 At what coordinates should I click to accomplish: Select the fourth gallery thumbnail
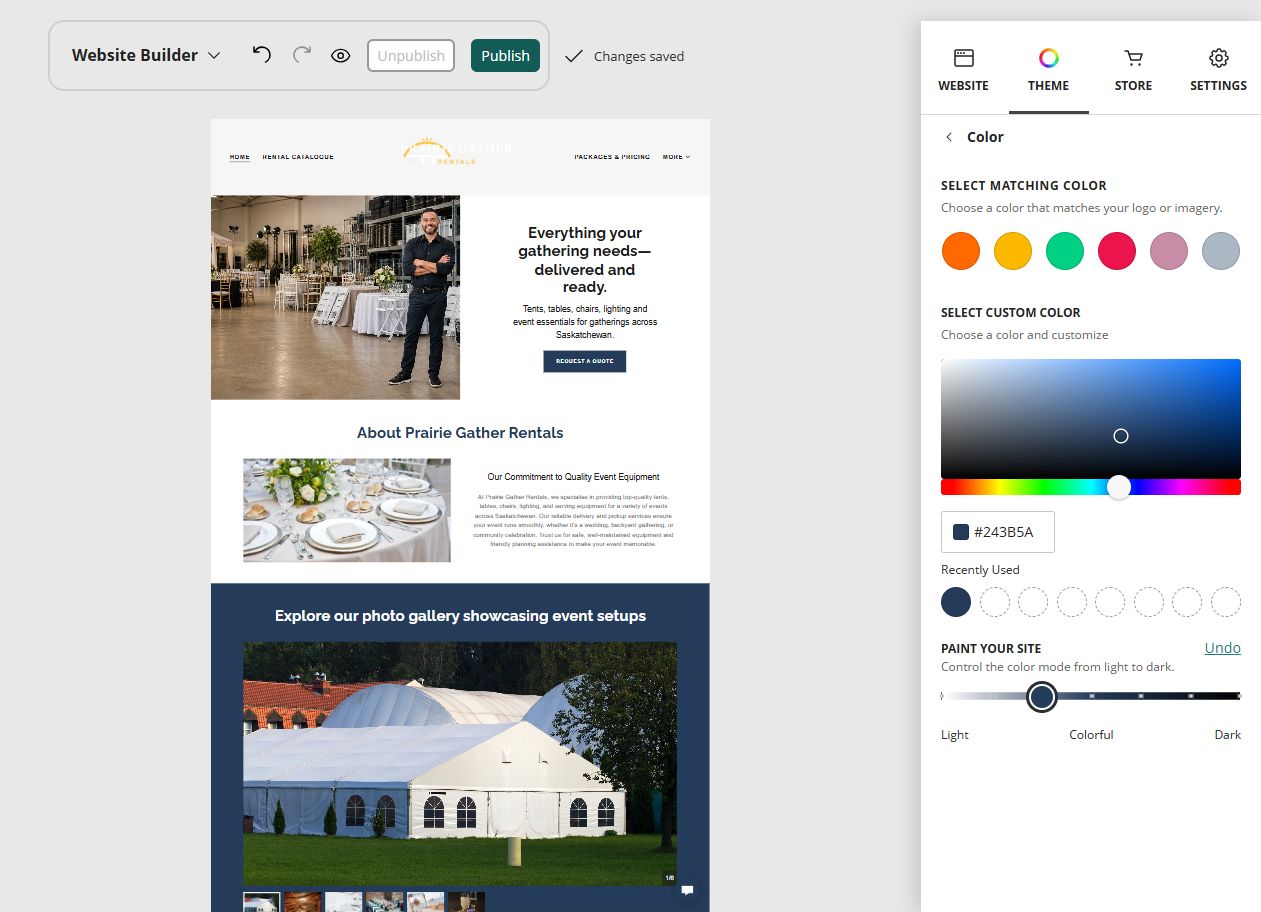point(385,902)
